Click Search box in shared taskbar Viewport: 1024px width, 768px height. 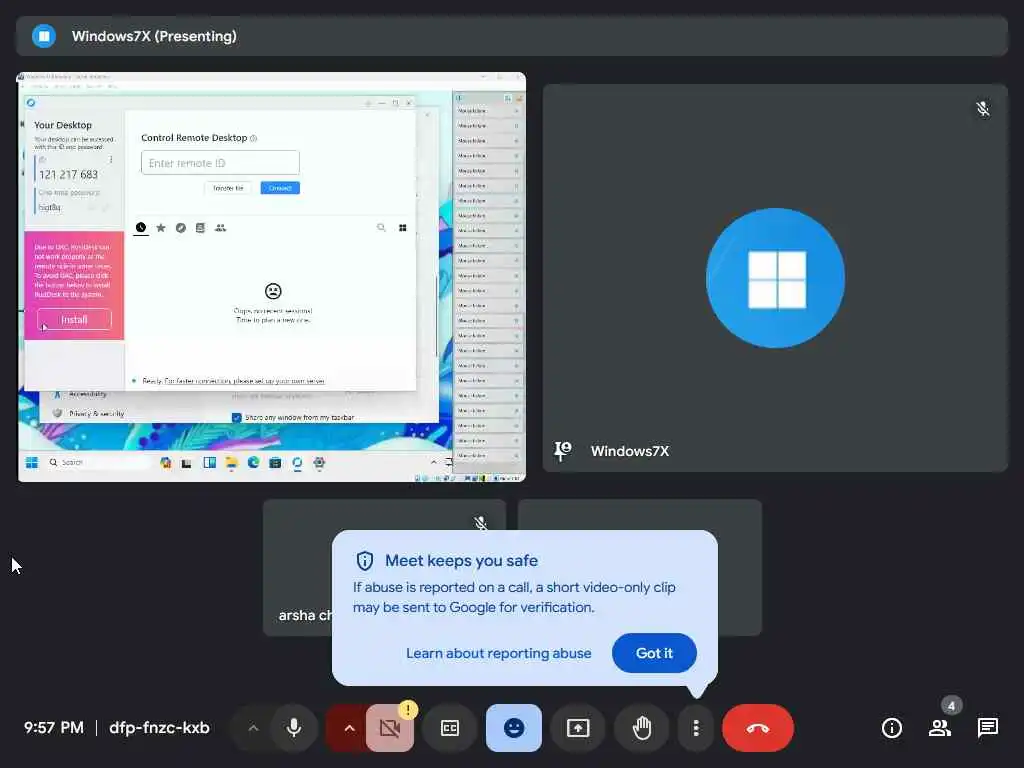[x=98, y=462]
